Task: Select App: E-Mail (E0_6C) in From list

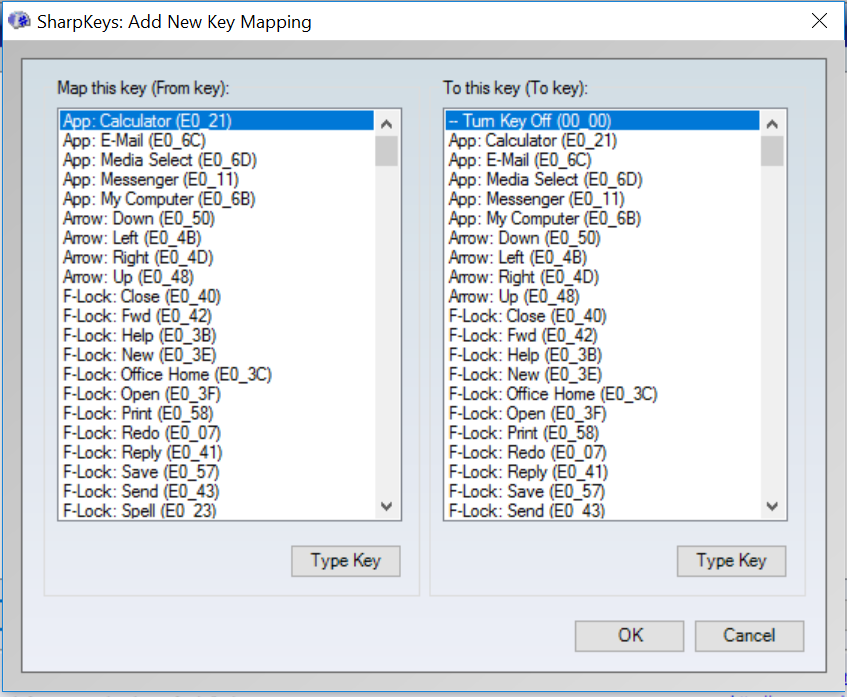Action: (217, 140)
